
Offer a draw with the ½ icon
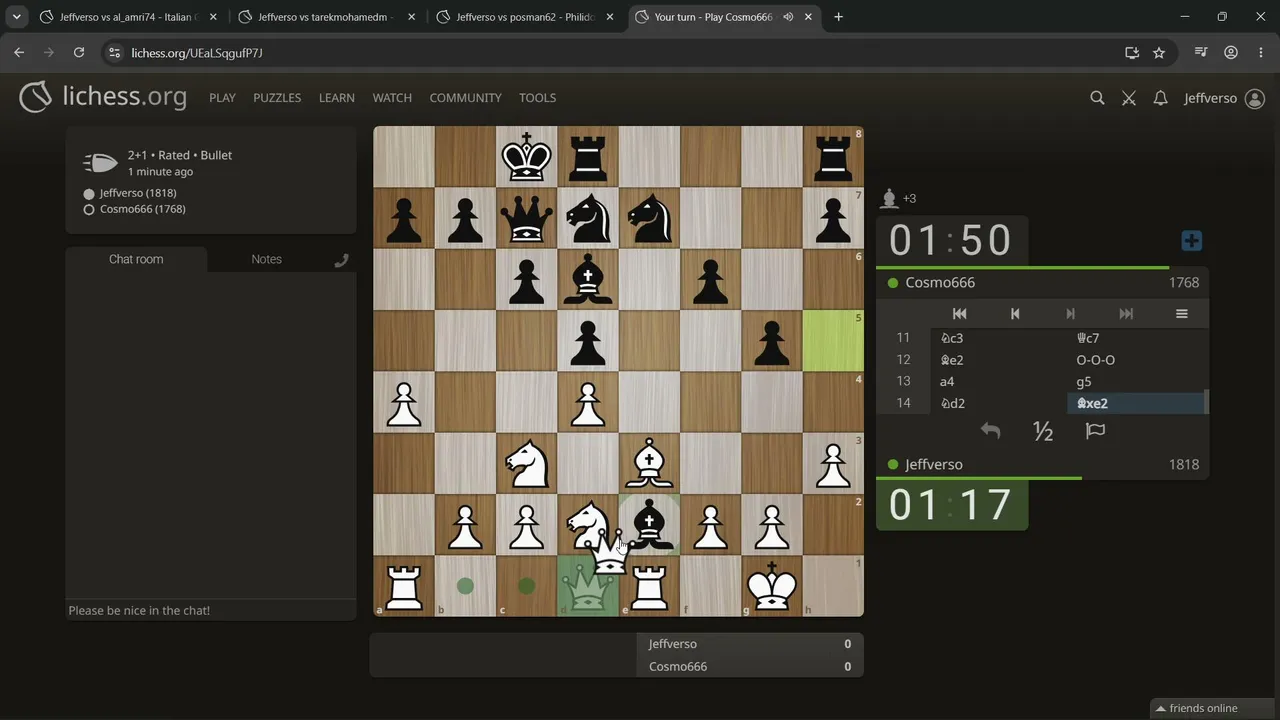pos(1043,431)
